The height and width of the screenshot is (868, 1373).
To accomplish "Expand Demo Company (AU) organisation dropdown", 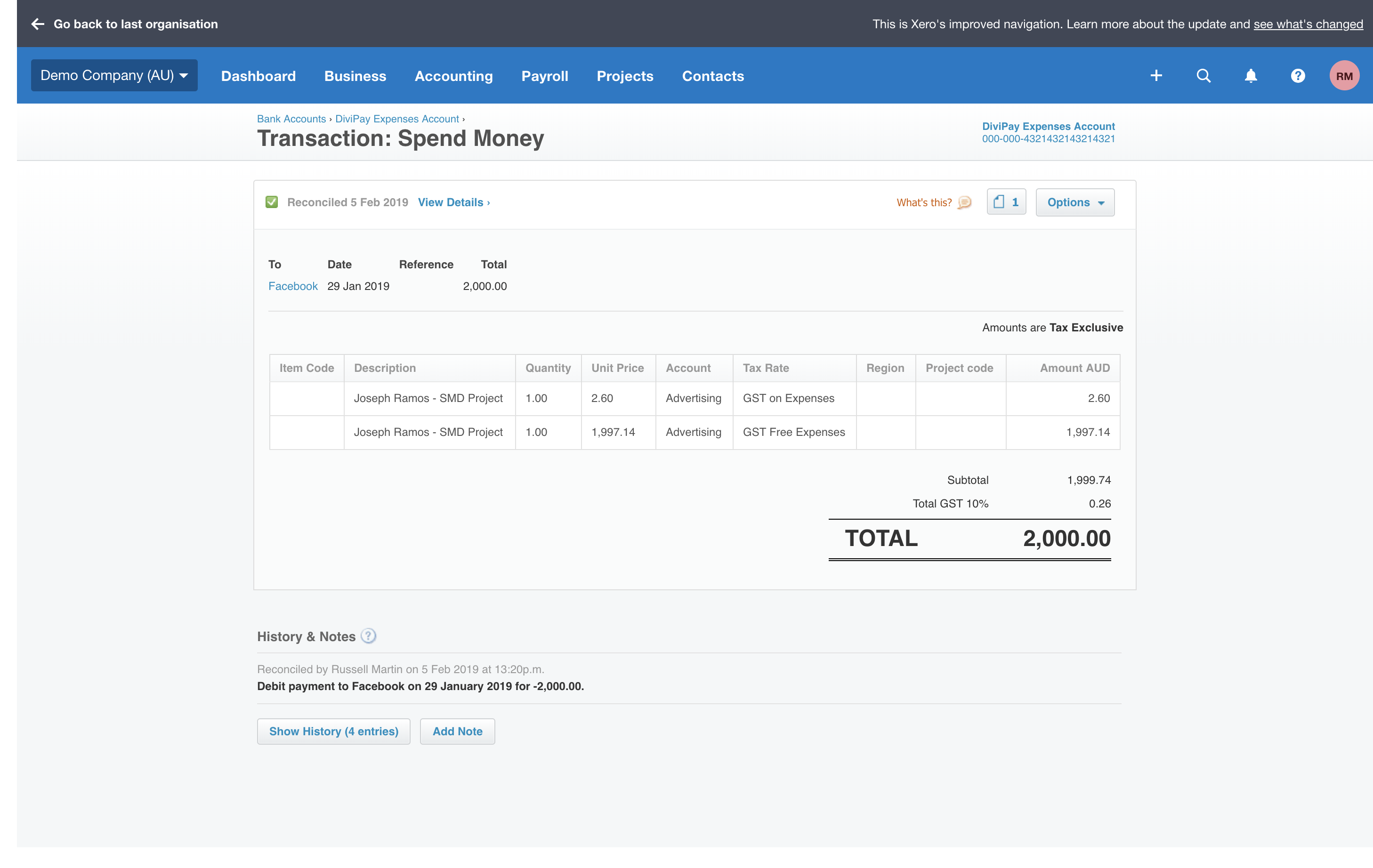I will pos(114,76).
